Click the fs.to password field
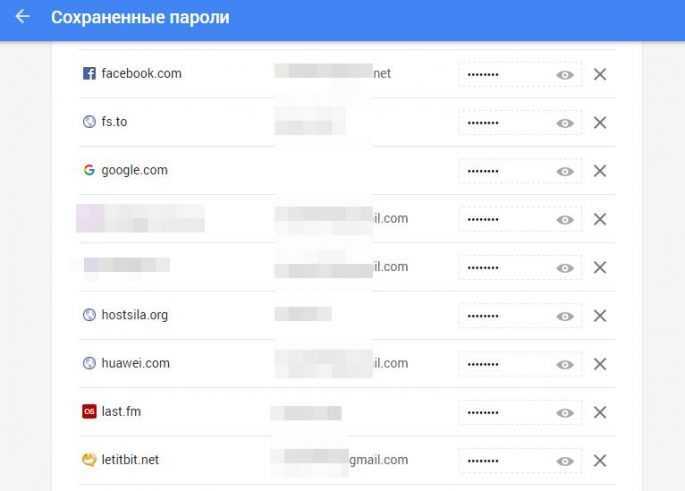685x491 pixels. pos(503,123)
